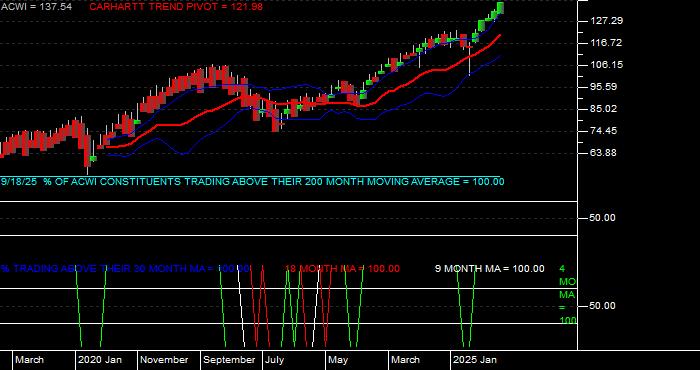Click the September date marker

(x=229, y=360)
